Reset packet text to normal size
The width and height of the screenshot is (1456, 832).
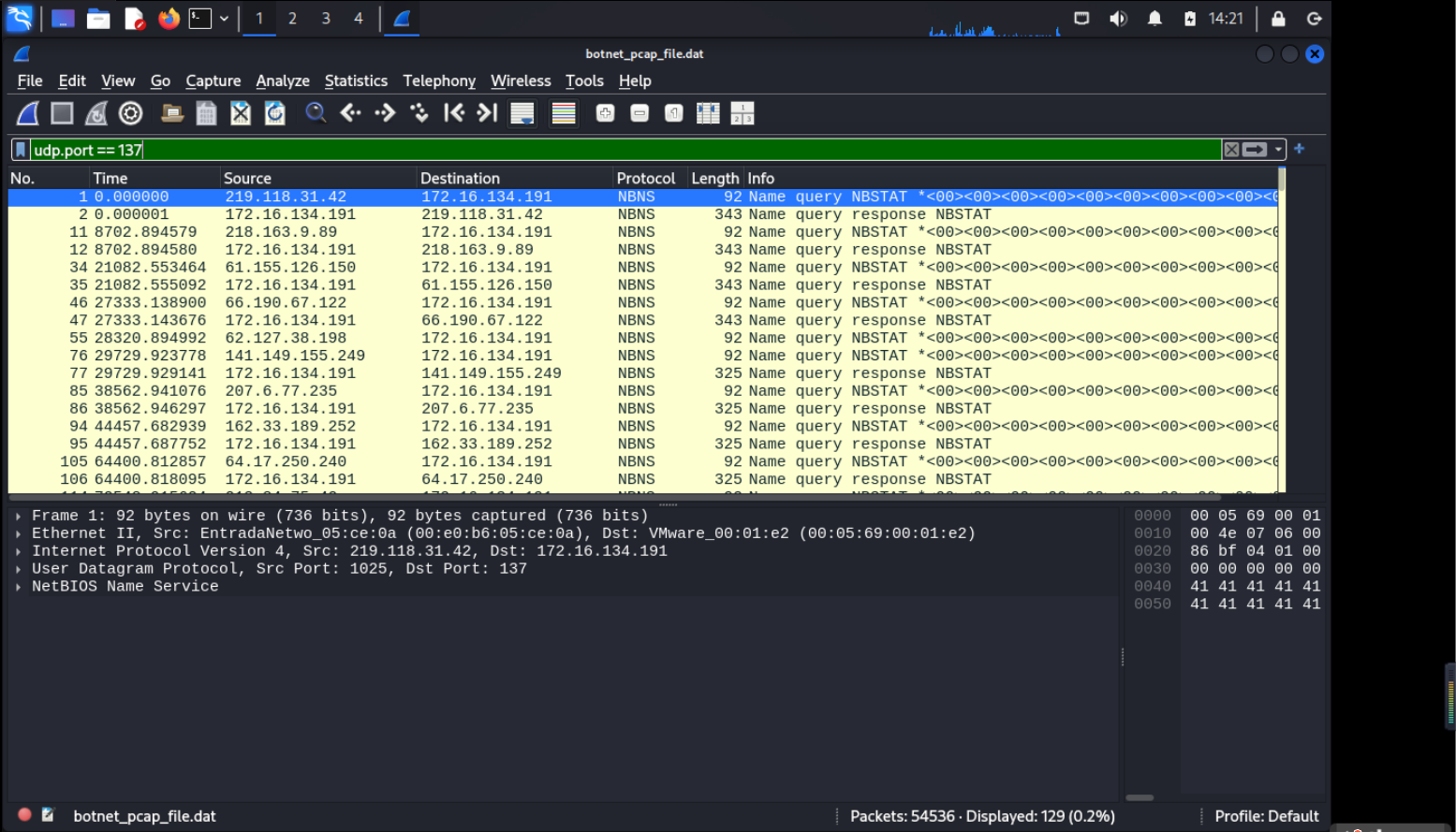(674, 113)
